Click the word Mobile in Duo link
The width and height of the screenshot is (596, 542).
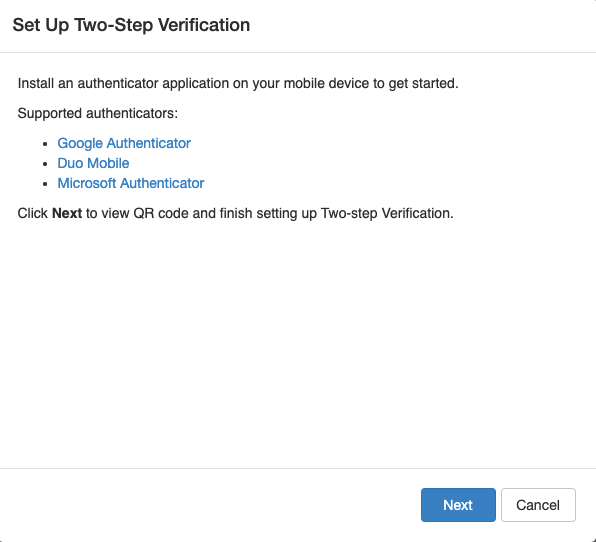109,163
